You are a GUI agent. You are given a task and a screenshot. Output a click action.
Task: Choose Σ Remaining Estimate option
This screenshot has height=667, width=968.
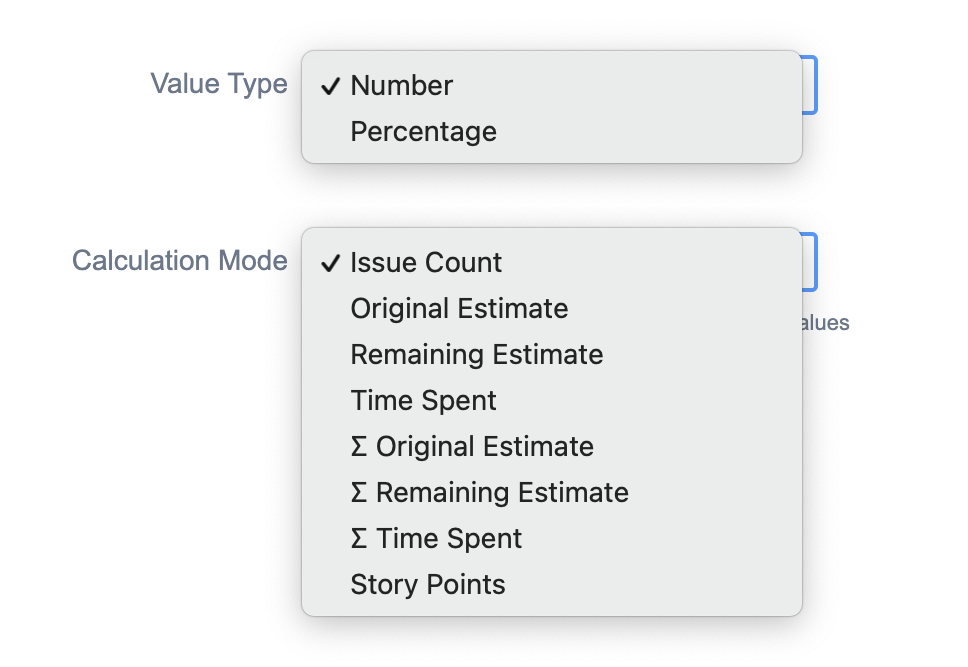coord(489,492)
